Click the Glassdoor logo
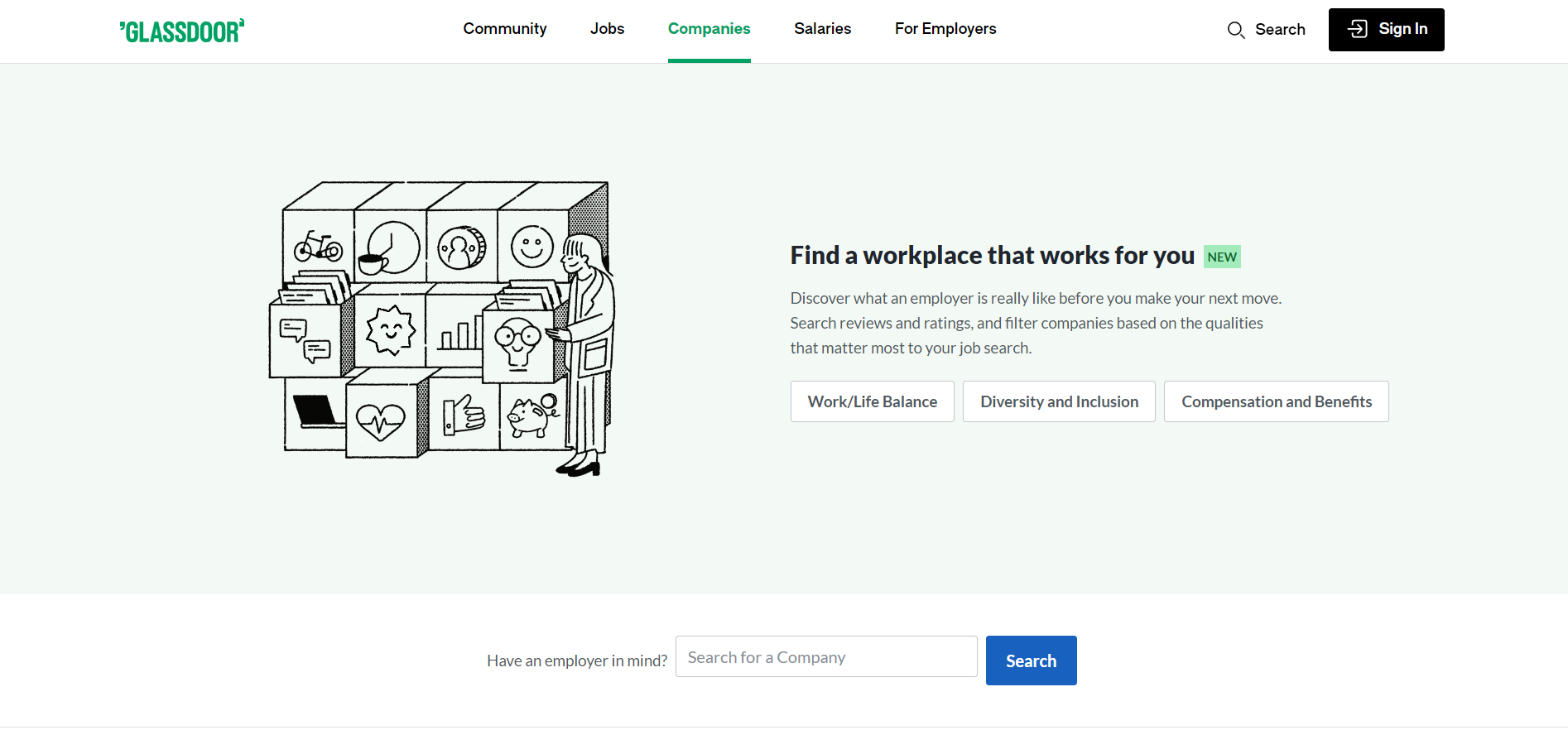Image resolution: width=1568 pixels, height=735 pixels. [x=182, y=31]
